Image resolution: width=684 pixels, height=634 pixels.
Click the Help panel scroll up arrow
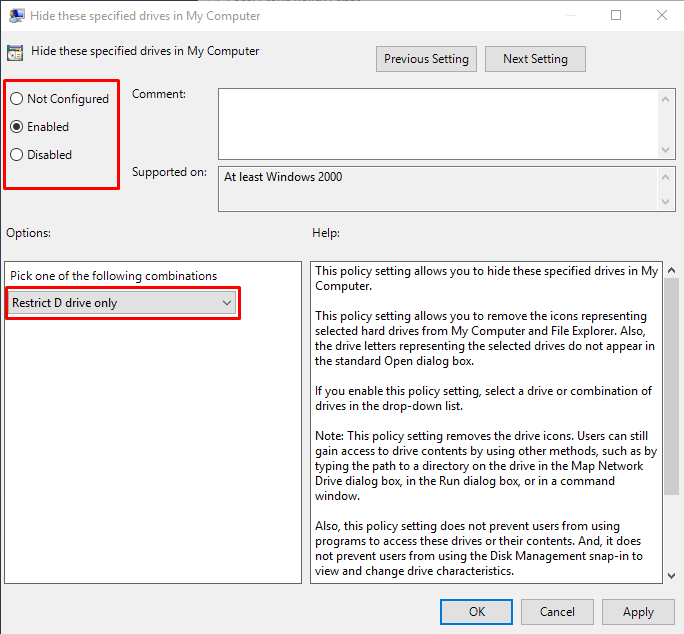tap(671, 271)
